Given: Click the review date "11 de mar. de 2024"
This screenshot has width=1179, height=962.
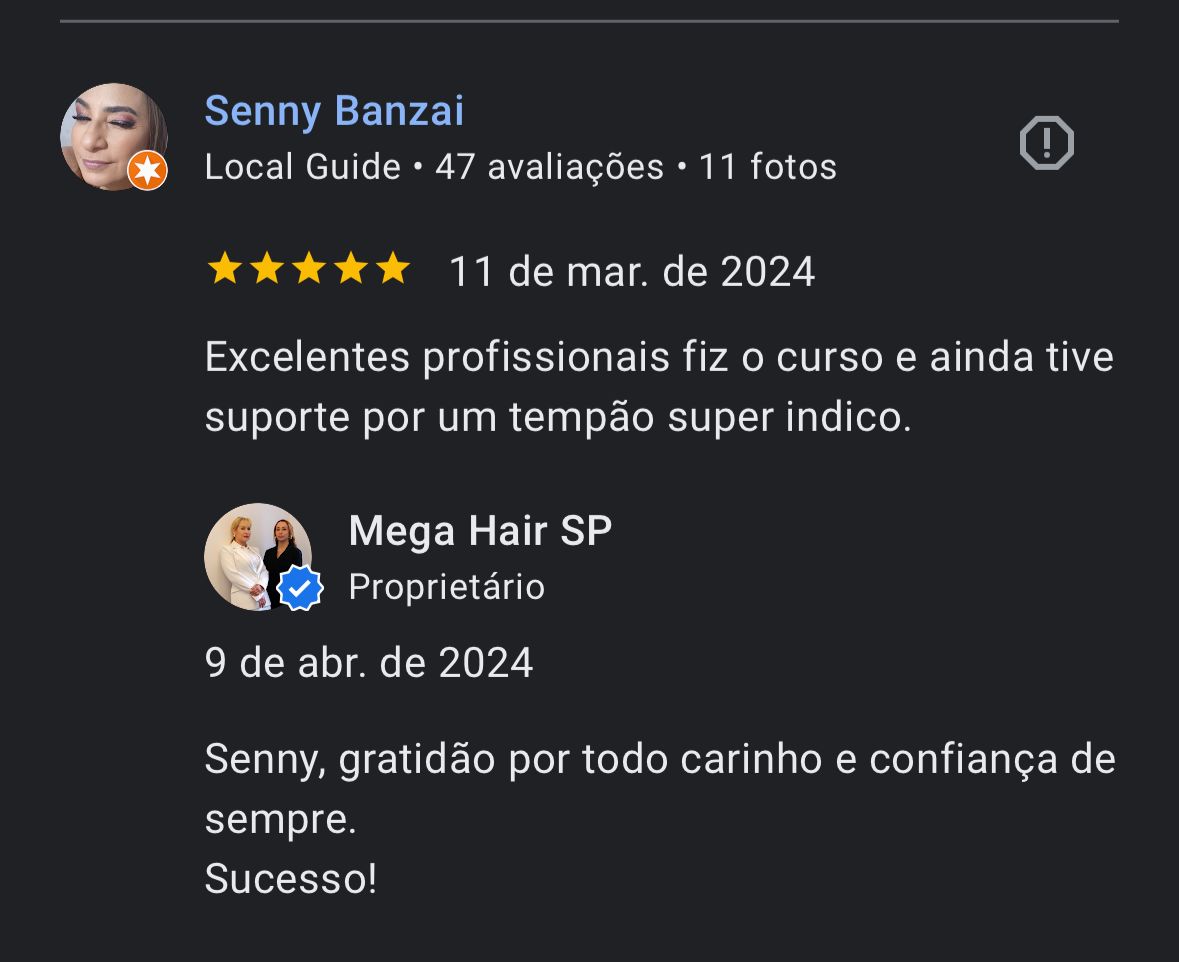Looking at the screenshot, I should [632, 272].
